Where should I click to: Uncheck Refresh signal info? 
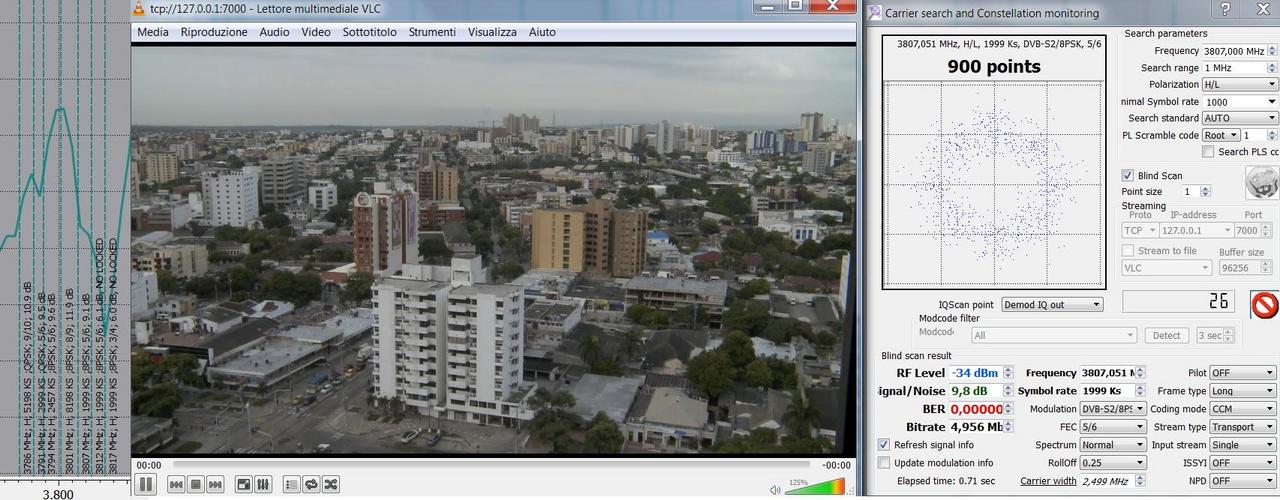point(884,445)
